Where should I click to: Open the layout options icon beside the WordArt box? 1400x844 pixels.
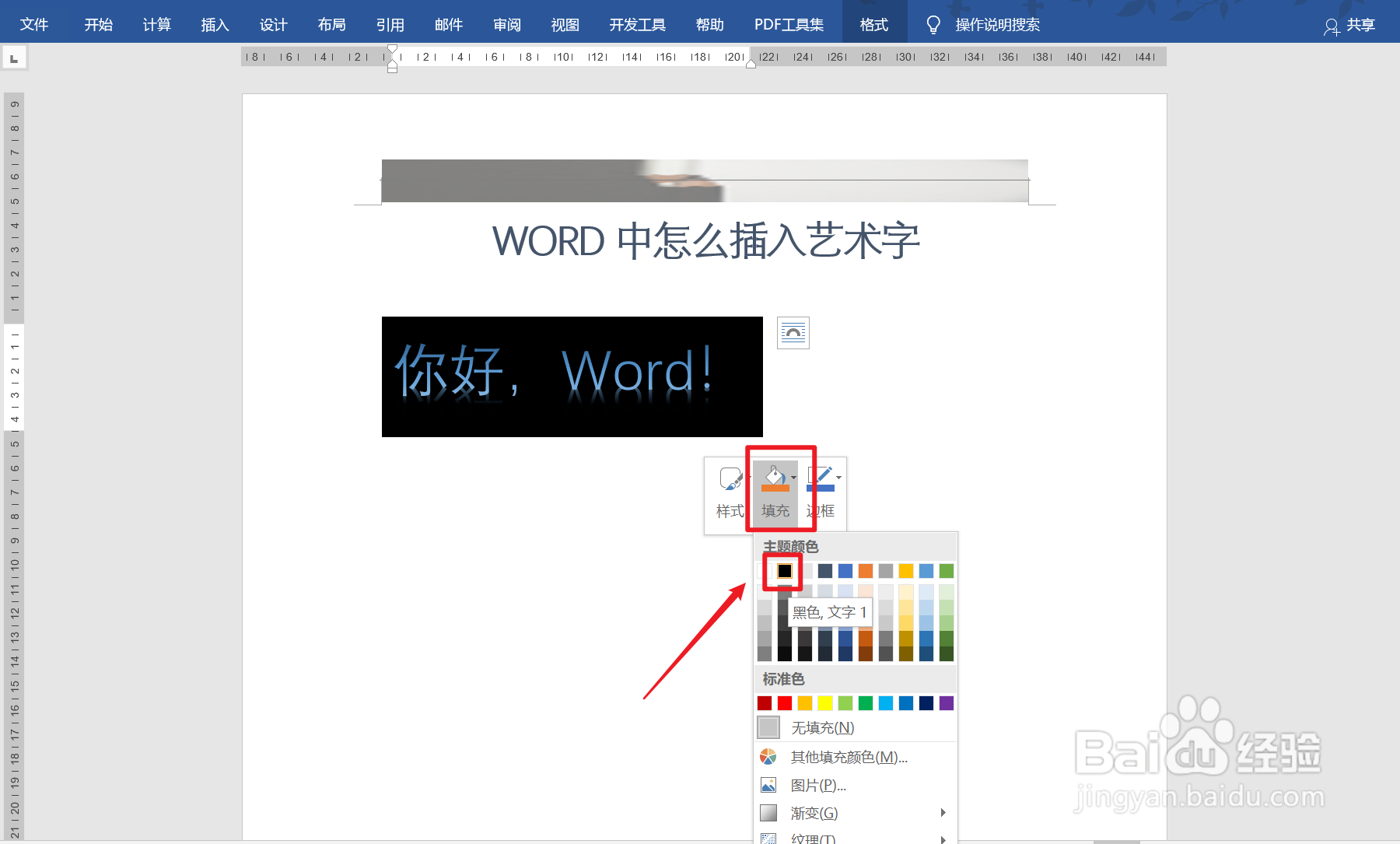[793, 332]
